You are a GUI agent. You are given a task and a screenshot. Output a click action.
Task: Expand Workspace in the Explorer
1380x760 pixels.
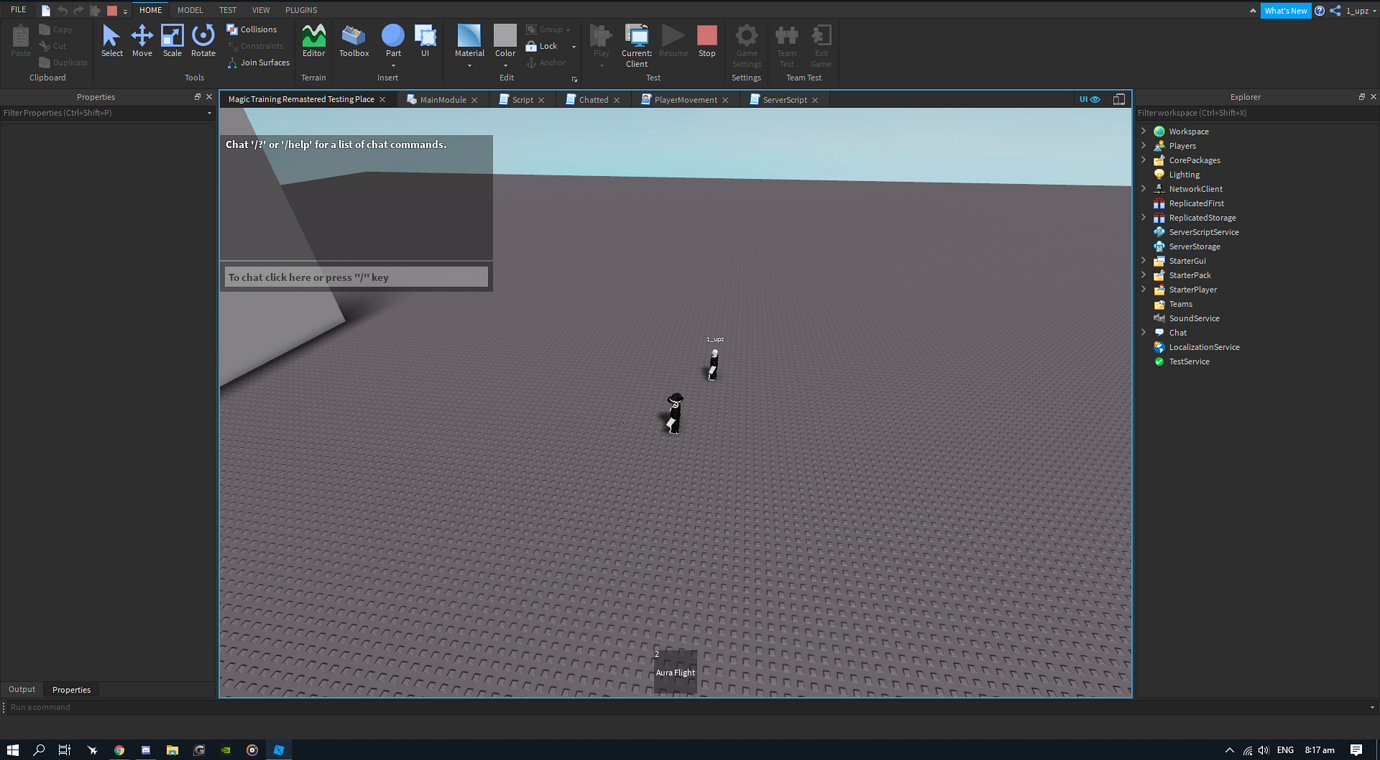[1143, 131]
